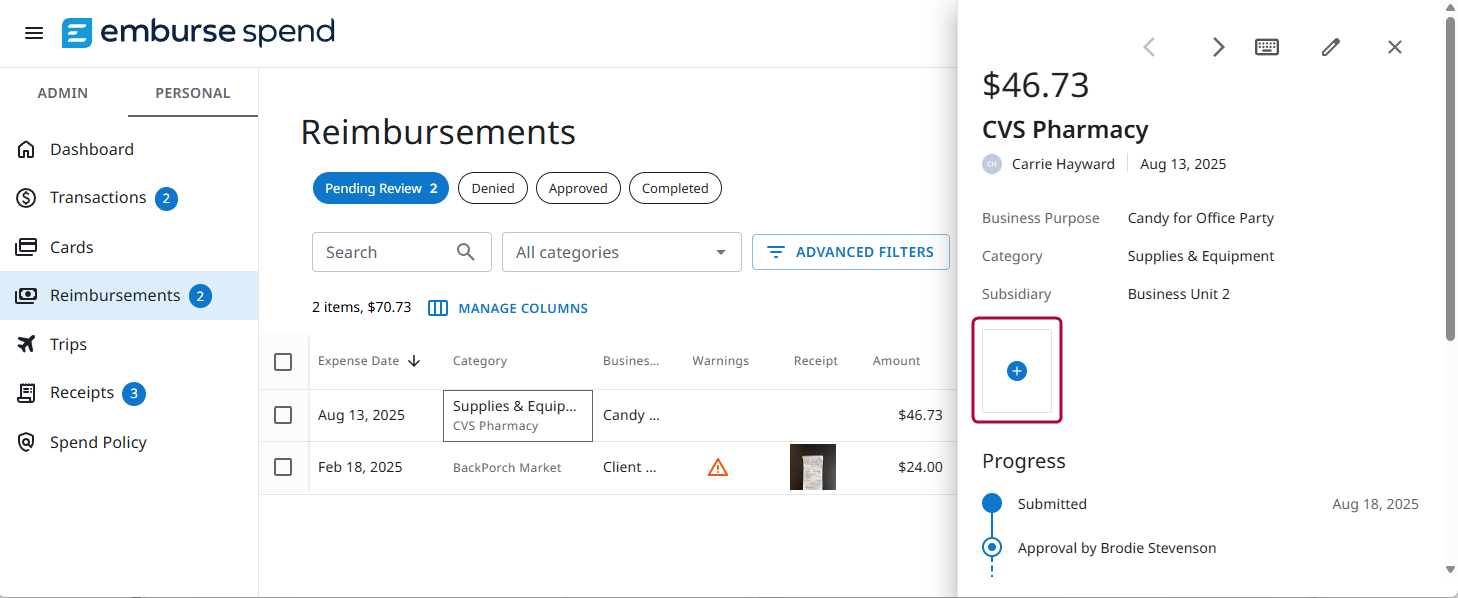View the Spend Policy page
Viewport: 1458px width, 598px height.
98,441
